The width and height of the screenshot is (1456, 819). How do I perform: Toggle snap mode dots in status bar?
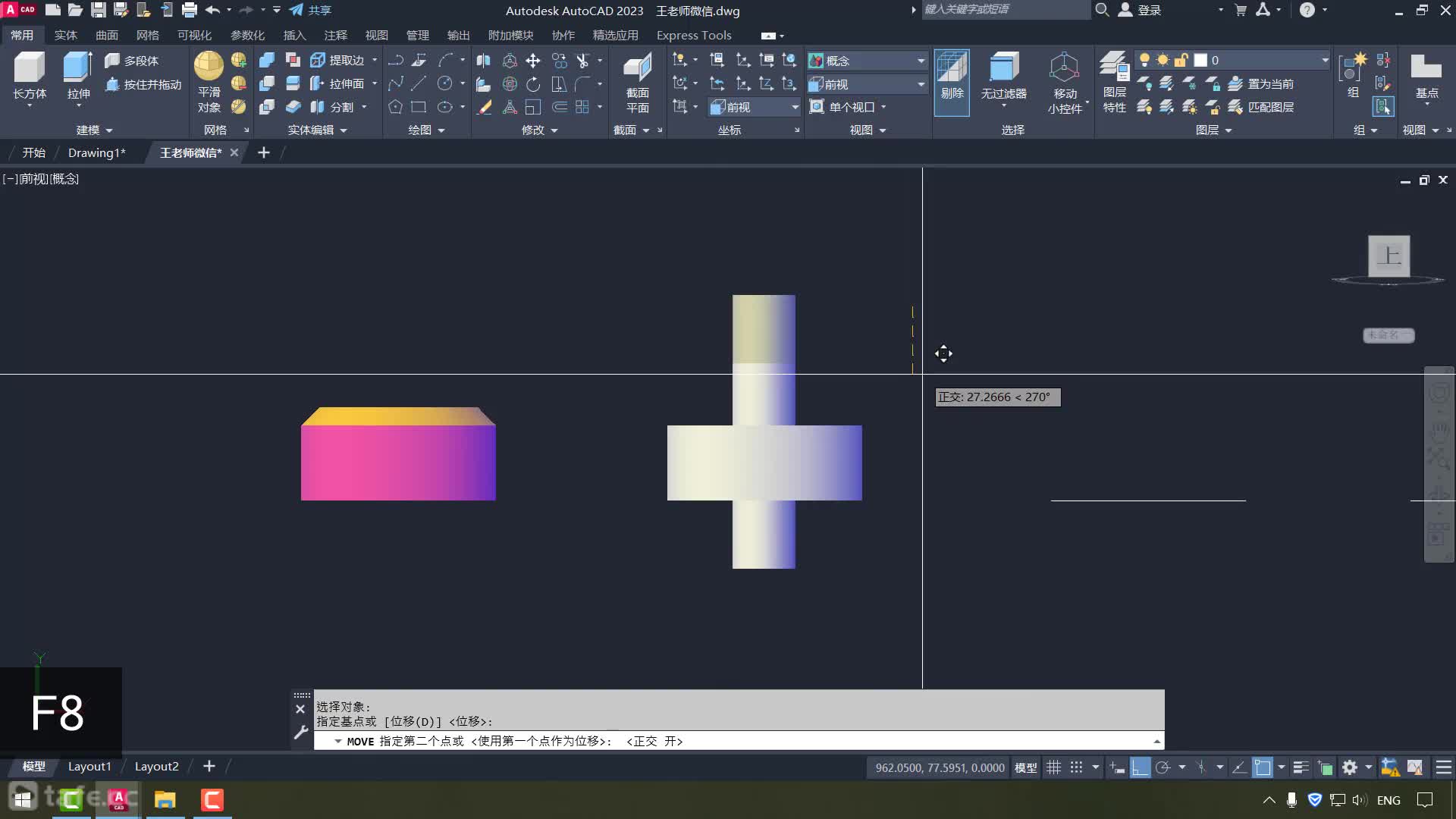click(x=1076, y=767)
